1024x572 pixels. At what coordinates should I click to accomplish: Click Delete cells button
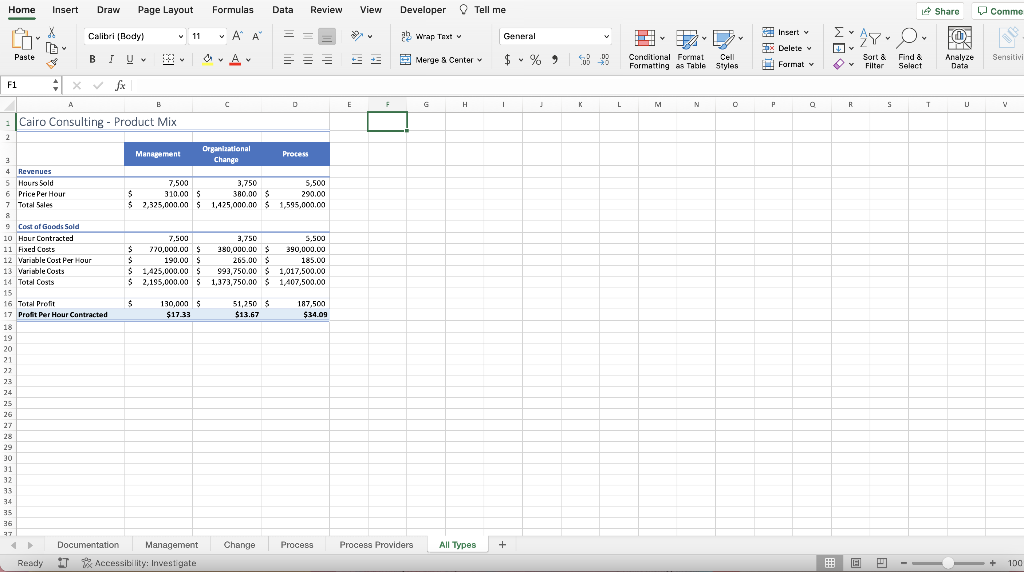(787, 48)
